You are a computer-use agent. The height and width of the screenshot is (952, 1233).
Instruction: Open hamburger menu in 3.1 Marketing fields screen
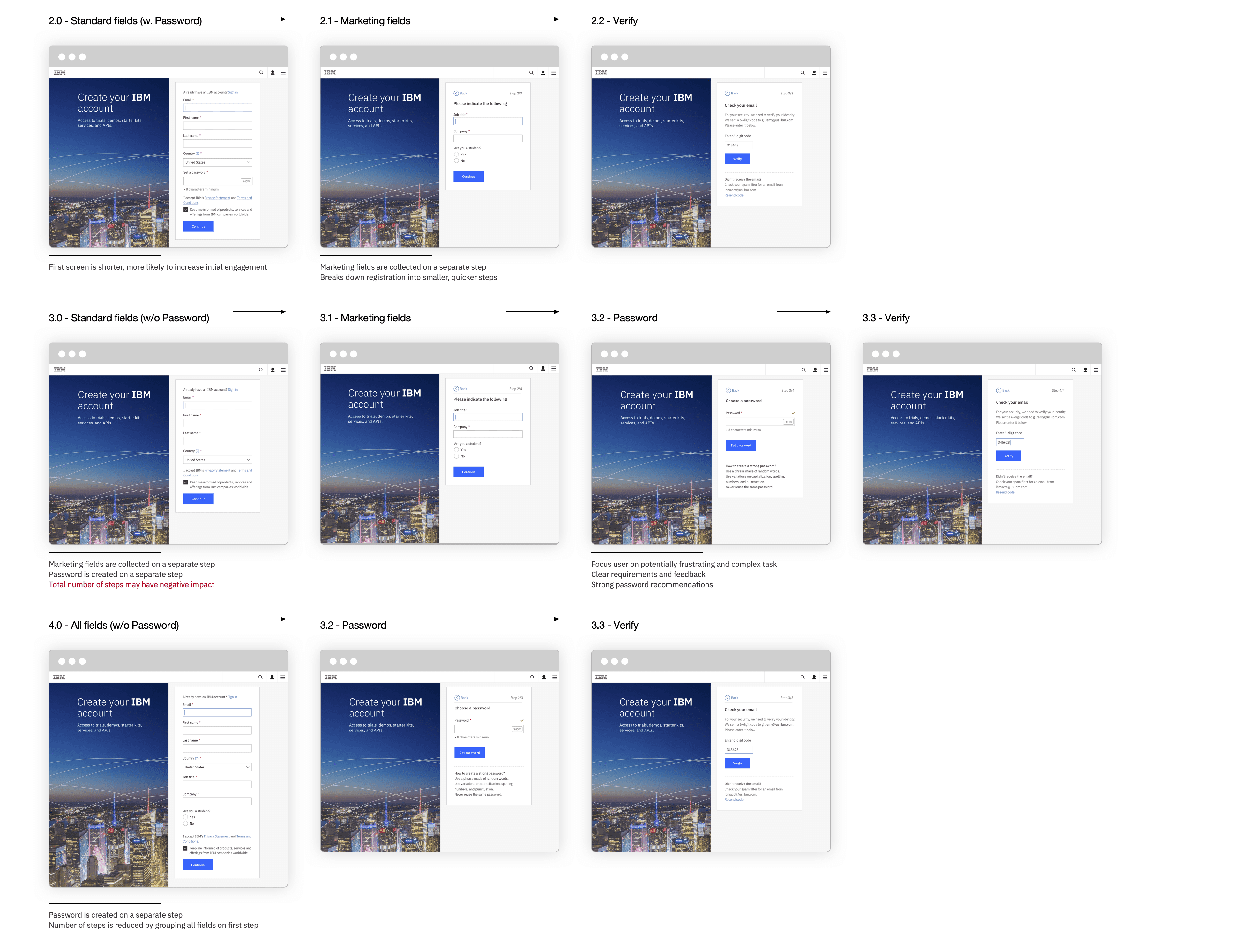pos(553,368)
